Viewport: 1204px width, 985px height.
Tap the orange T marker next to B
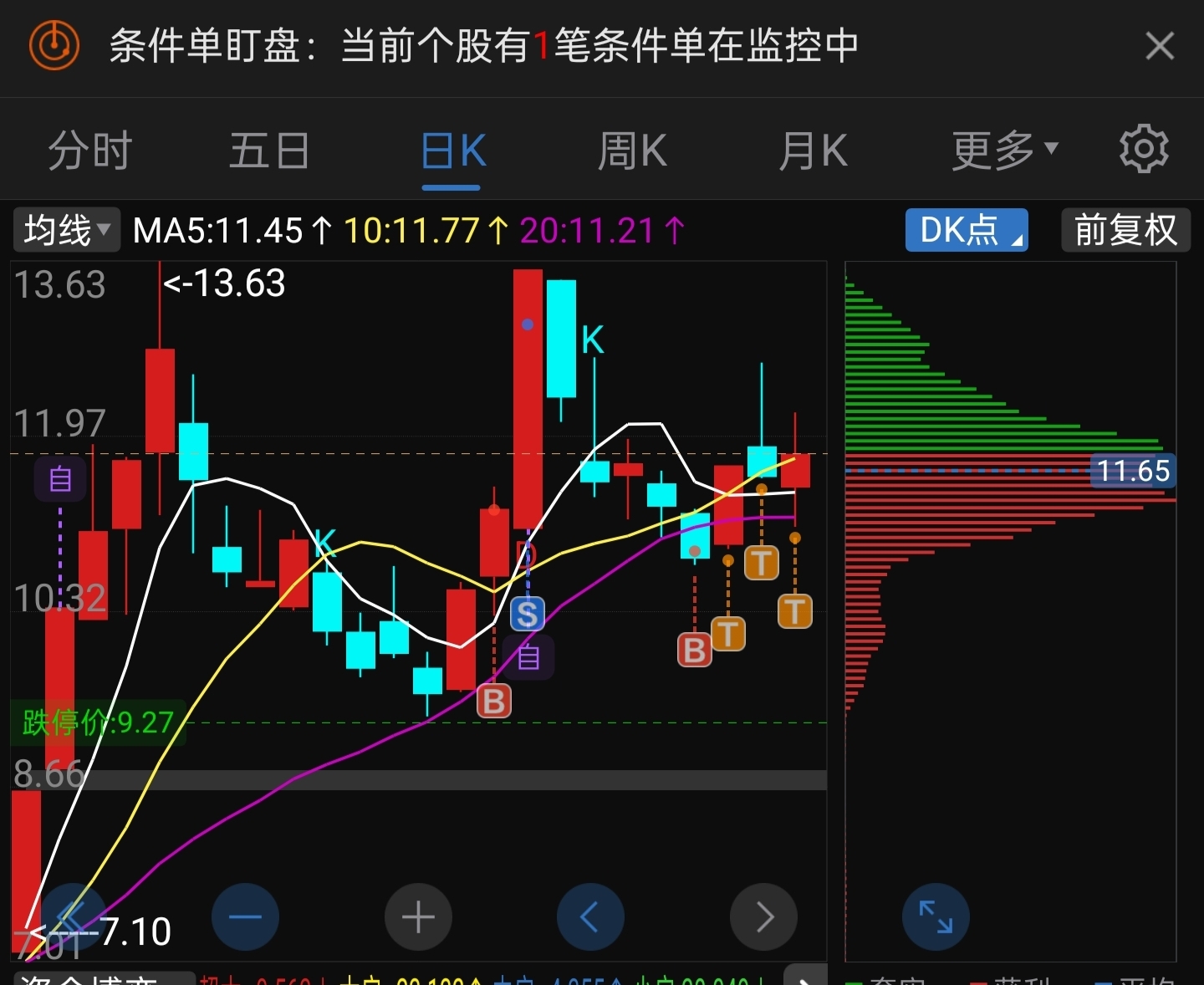(x=728, y=634)
